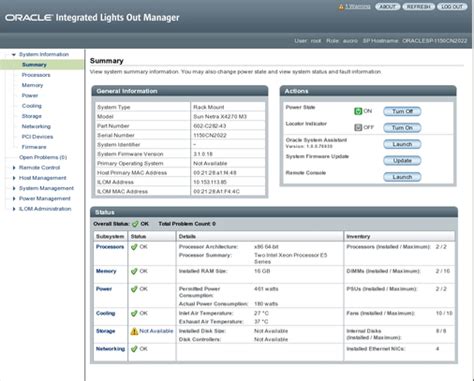Click the serial number 1150CN2022 value
This screenshot has width=474, height=381.
click(210, 135)
